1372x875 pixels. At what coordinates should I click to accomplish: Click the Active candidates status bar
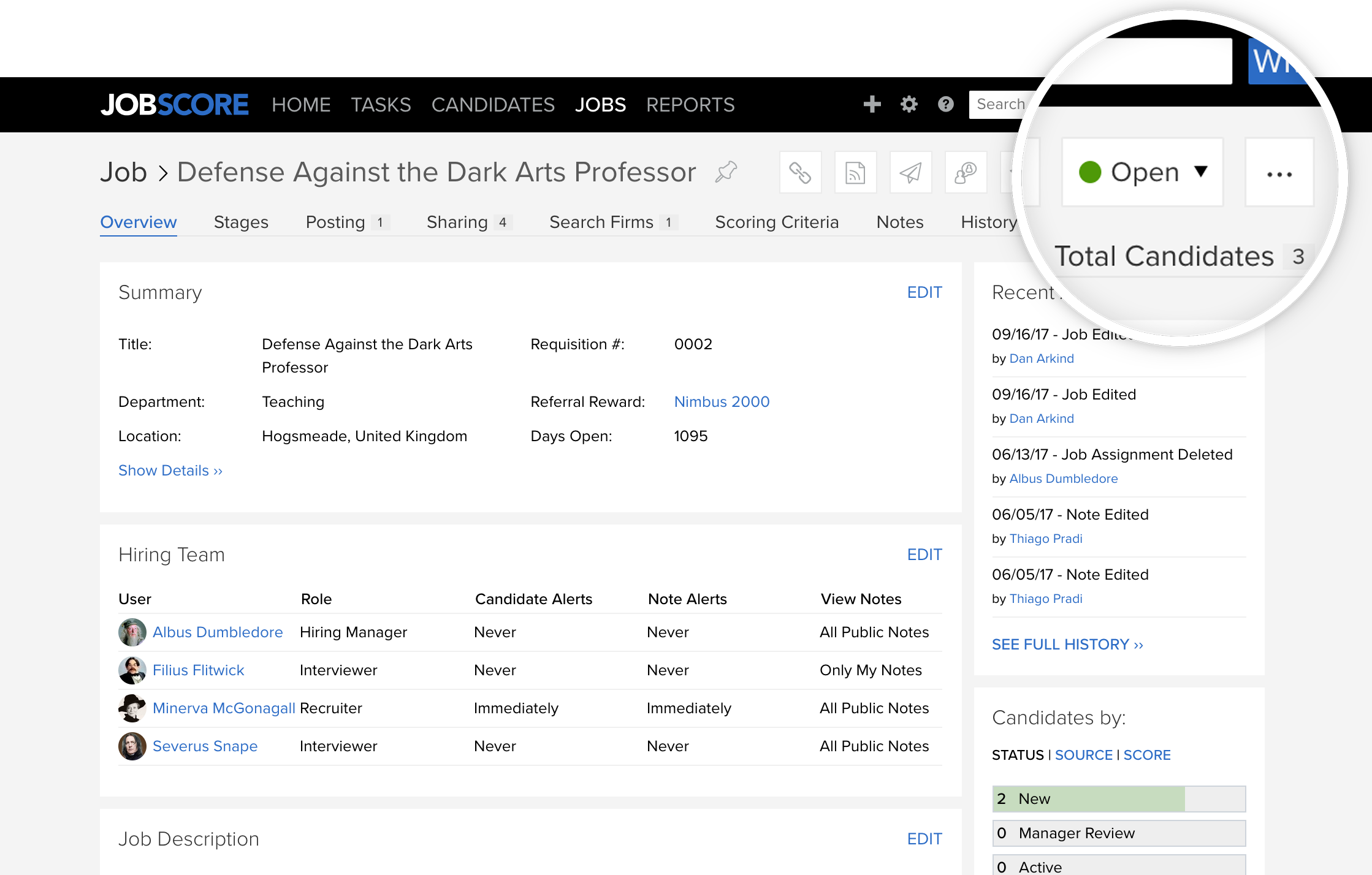[x=1119, y=865]
